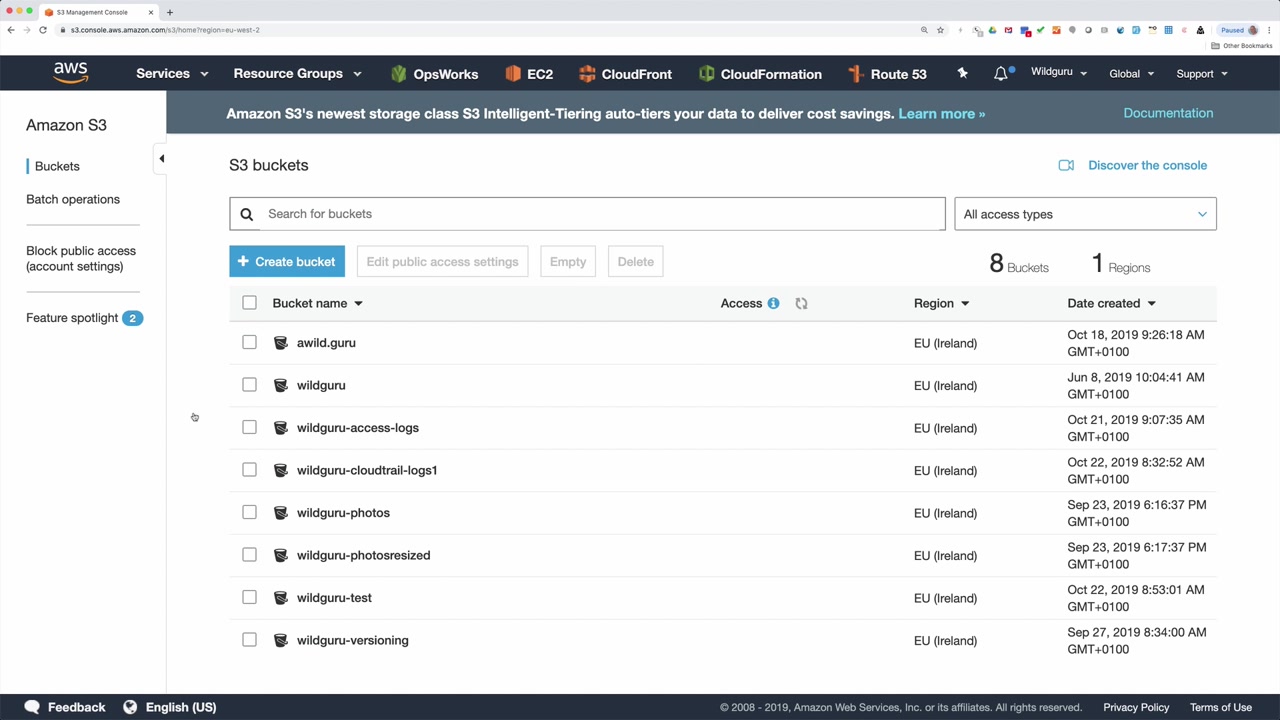
Task: Click the video camera icon beside Discover the console
Action: click(x=1066, y=165)
